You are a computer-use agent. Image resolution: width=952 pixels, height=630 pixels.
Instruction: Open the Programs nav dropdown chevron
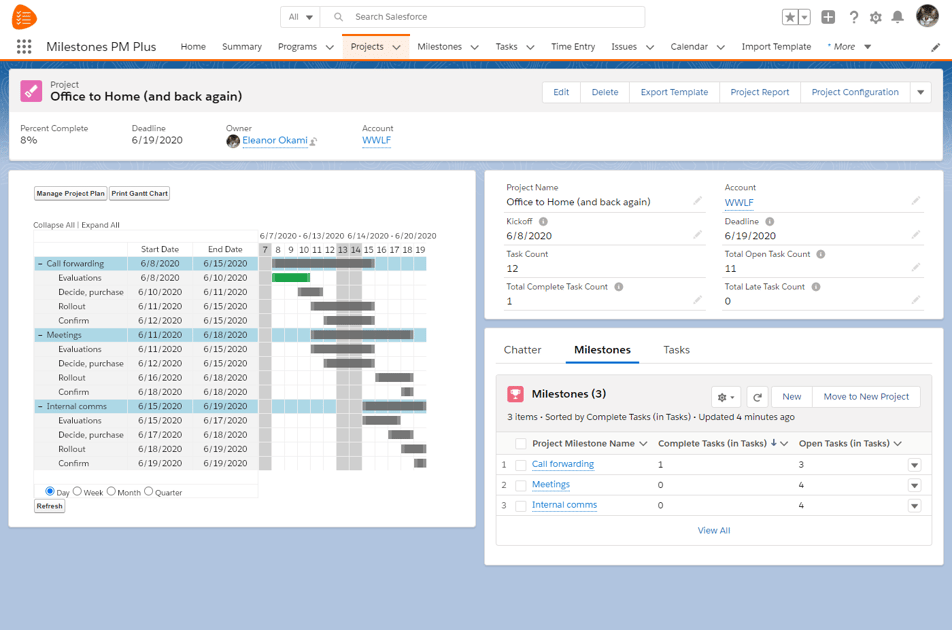point(330,47)
